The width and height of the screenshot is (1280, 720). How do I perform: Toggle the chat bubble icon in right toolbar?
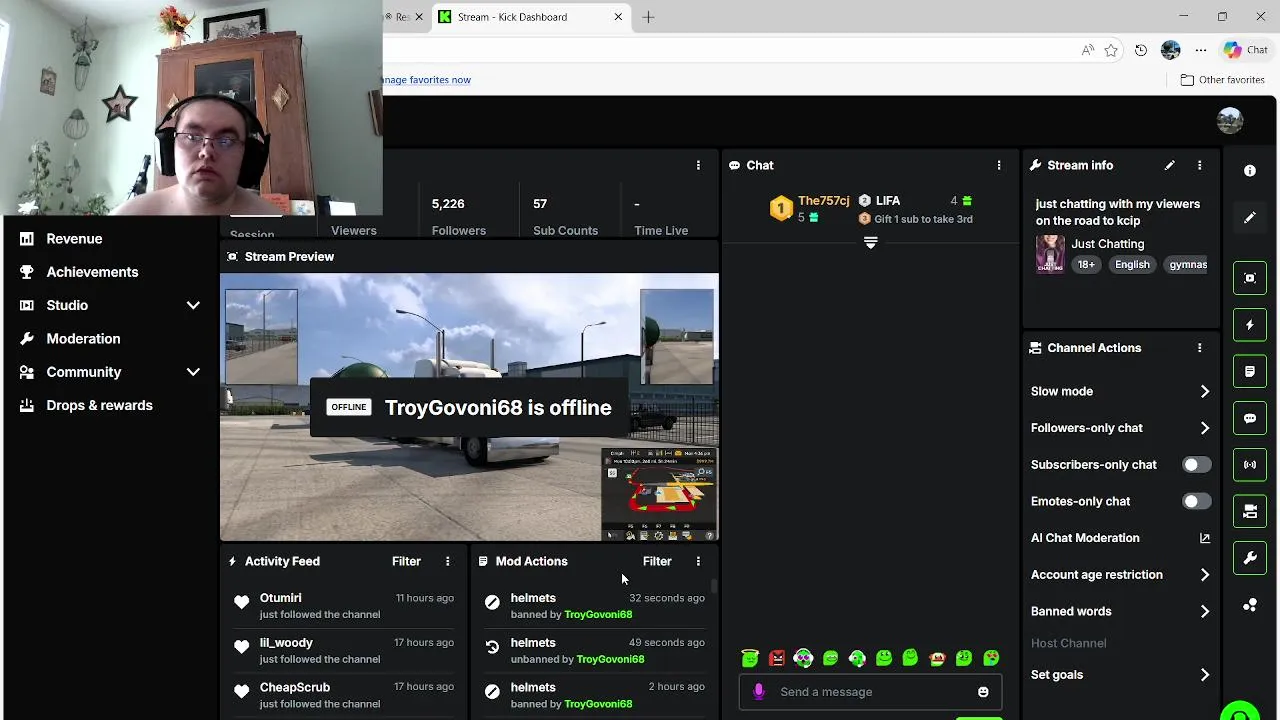pos(1250,418)
